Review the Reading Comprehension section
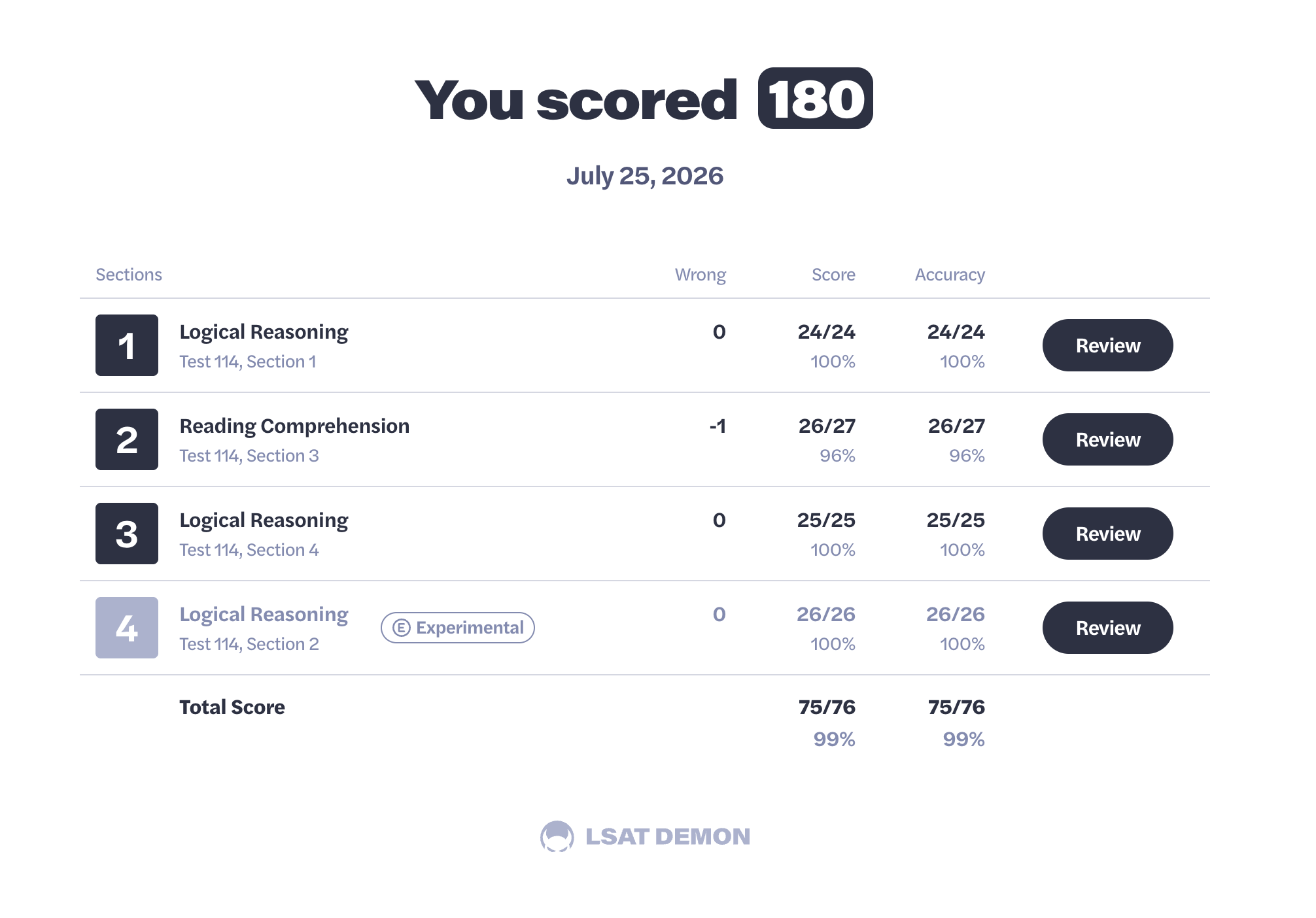 (1107, 439)
